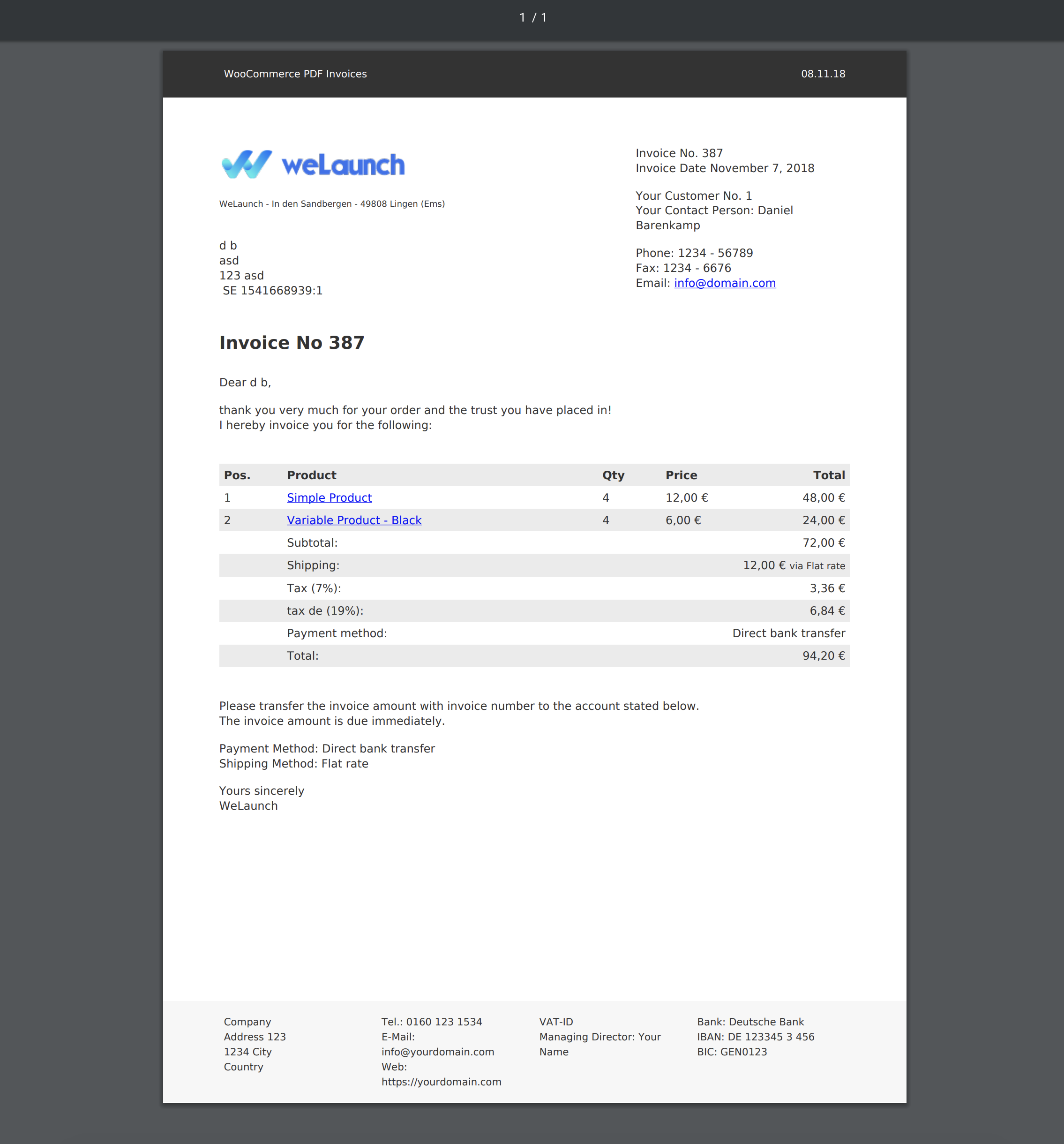The width and height of the screenshot is (1064, 1144).
Task: Click the footer Tel.: 0160 123 1534
Action: coord(432,1022)
